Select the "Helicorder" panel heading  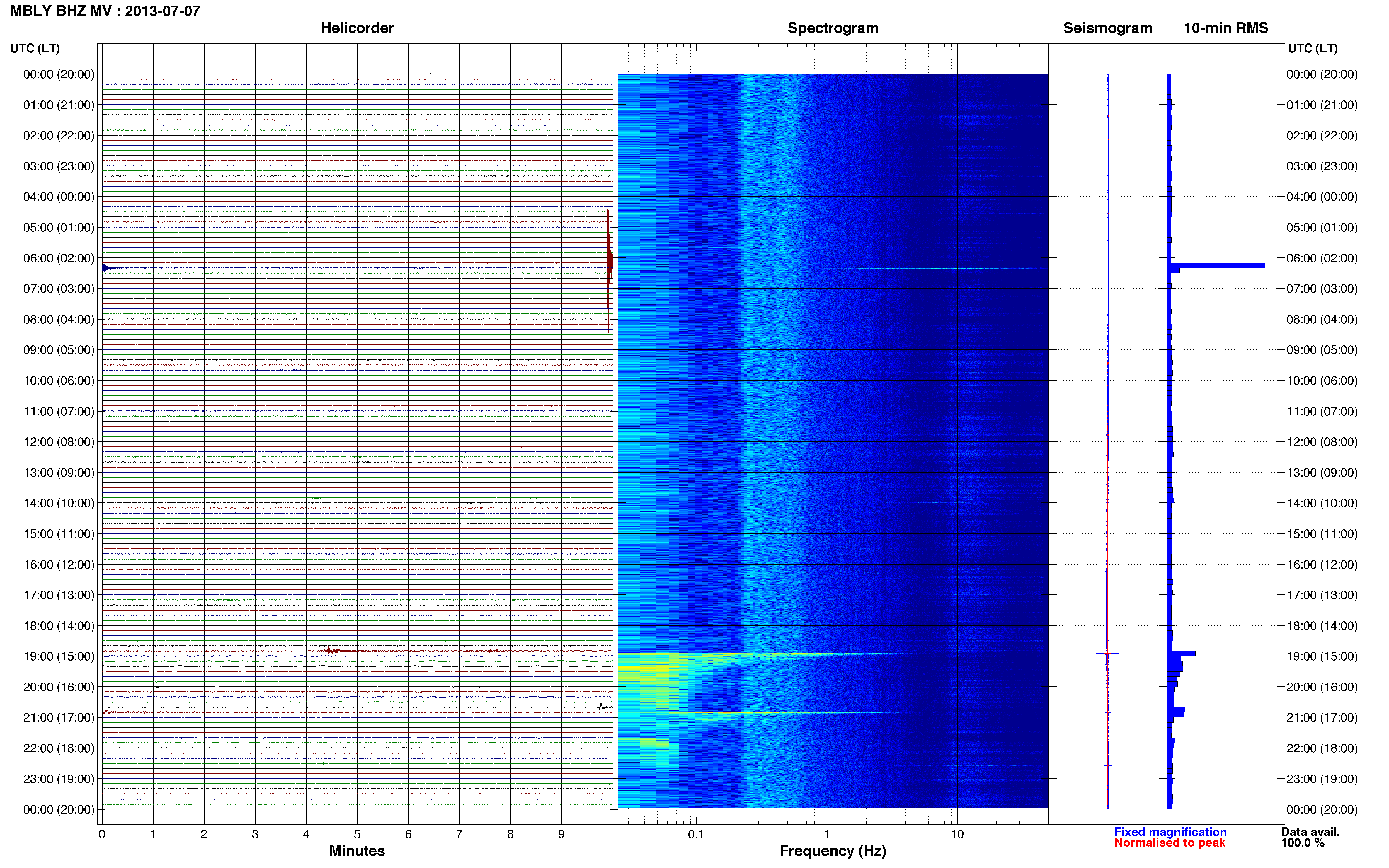[357, 28]
